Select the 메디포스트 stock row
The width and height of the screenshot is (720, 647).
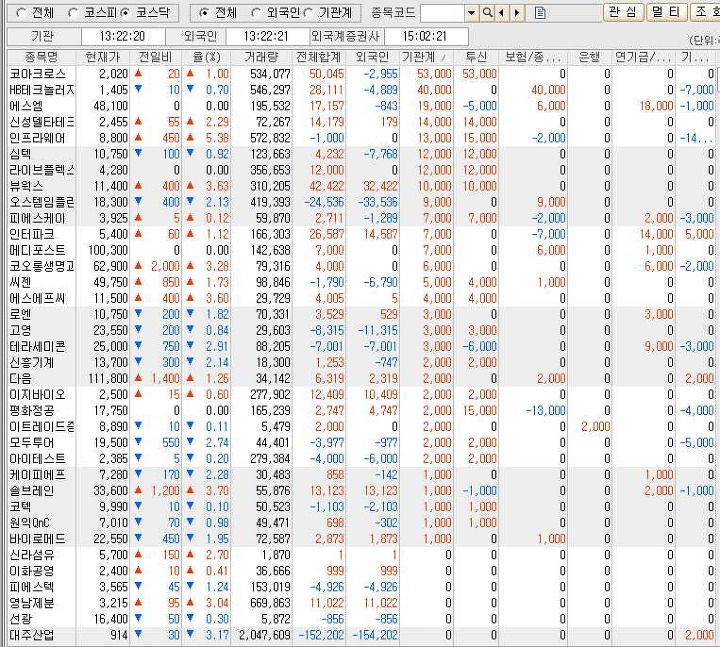click(363, 250)
